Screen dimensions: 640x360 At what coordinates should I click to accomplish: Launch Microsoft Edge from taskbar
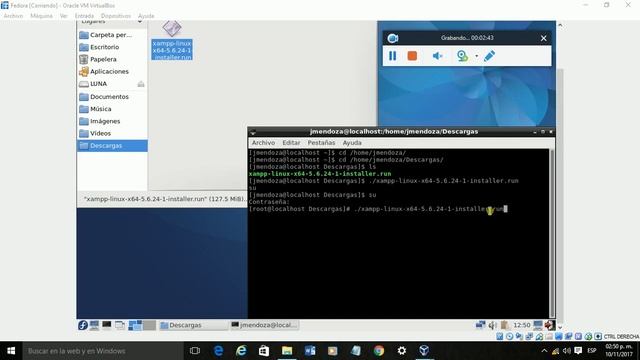[x=218, y=351]
